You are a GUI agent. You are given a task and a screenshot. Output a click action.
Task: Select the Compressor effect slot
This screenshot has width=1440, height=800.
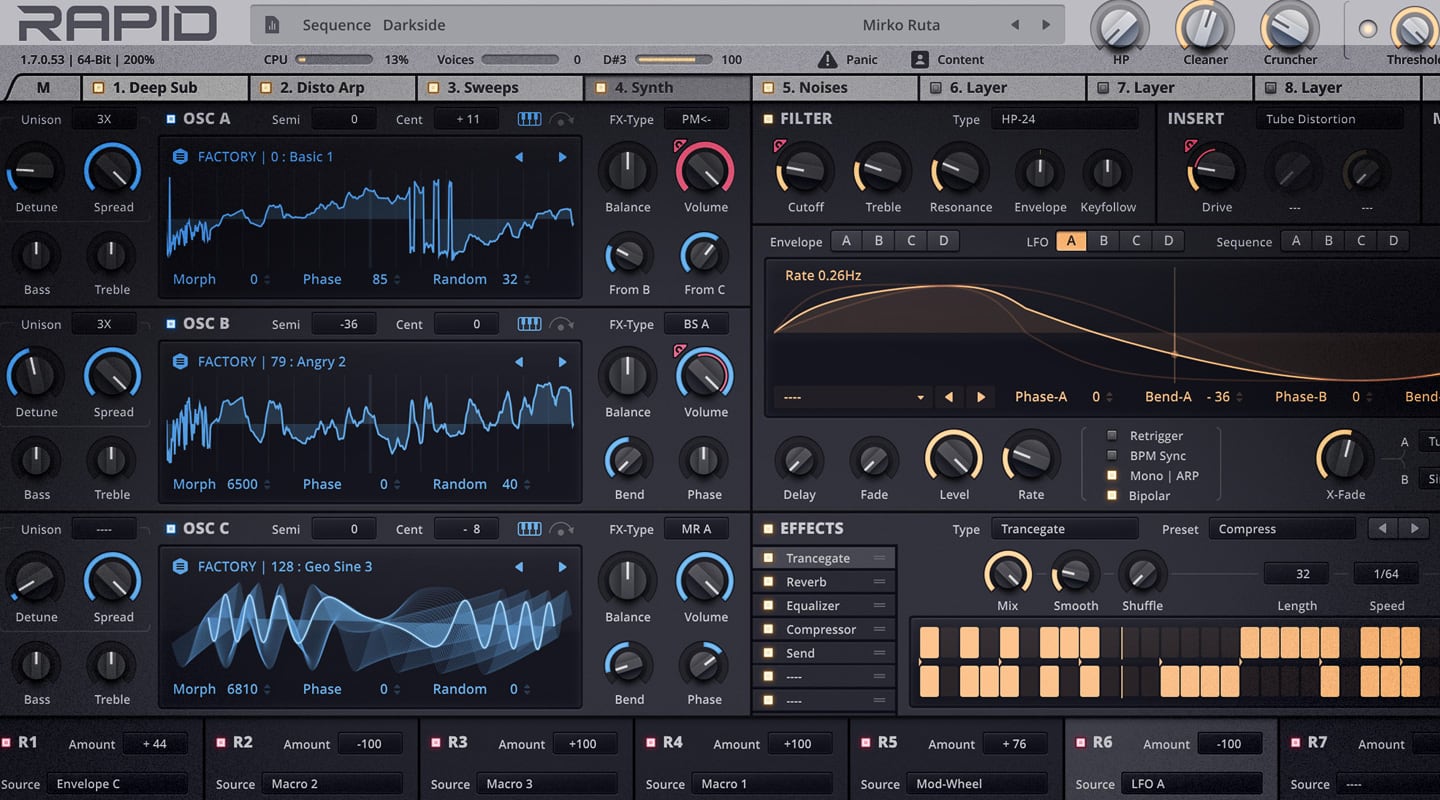pos(824,629)
